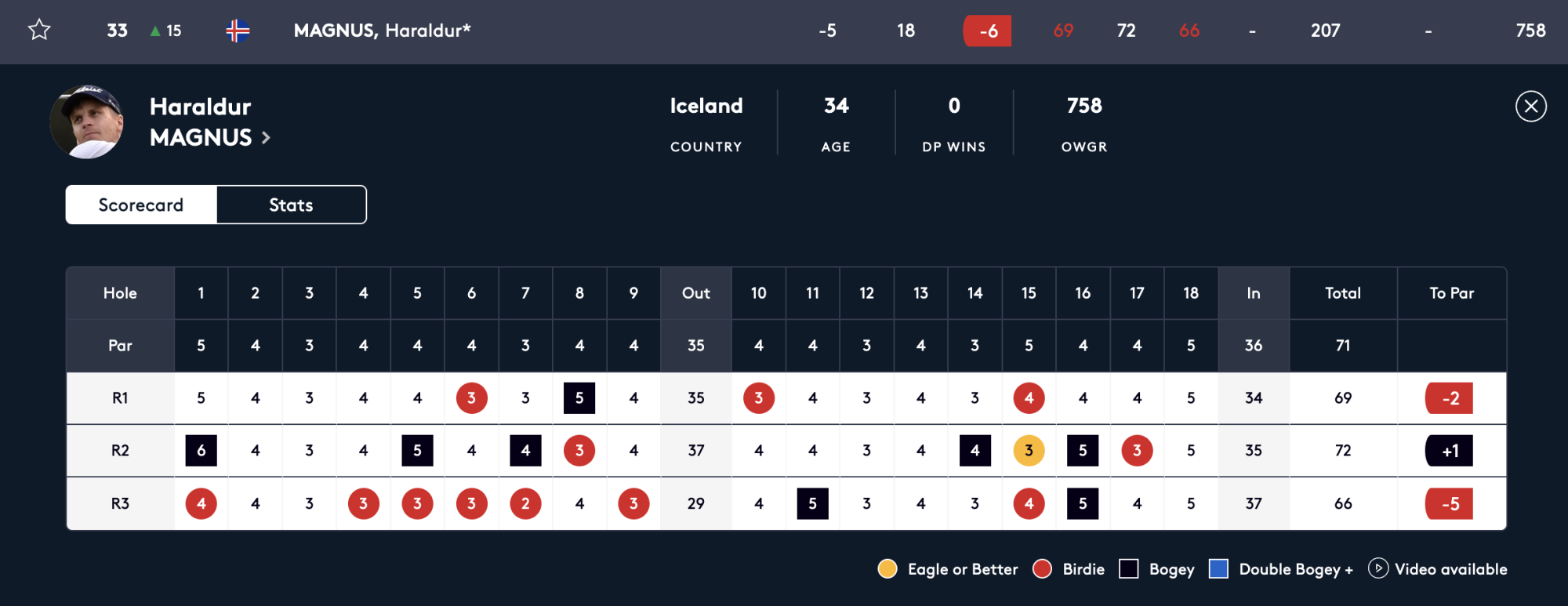
Task: Close the player scorecard panel
Action: tap(1530, 107)
